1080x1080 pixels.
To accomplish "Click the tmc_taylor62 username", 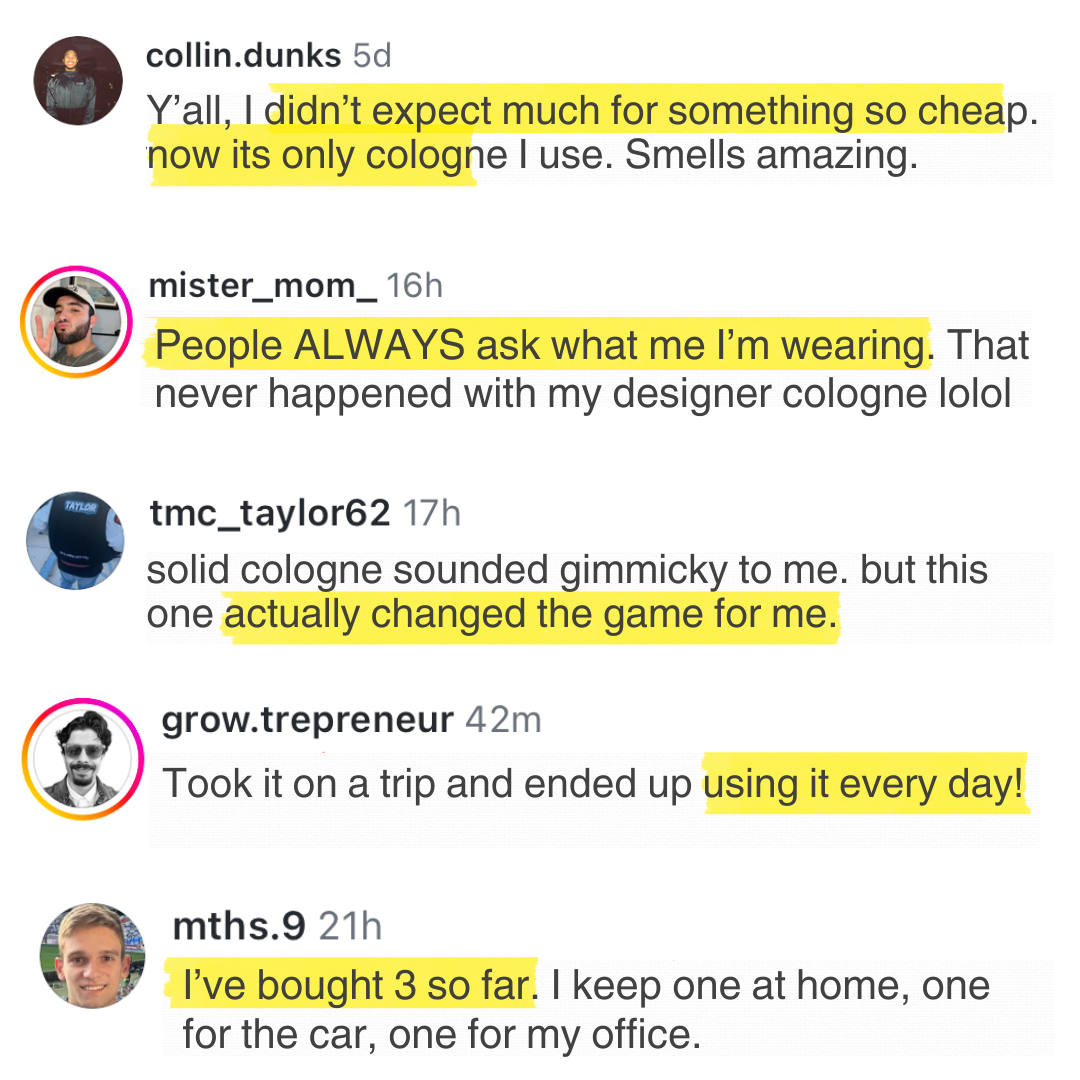I will click(270, 514).
